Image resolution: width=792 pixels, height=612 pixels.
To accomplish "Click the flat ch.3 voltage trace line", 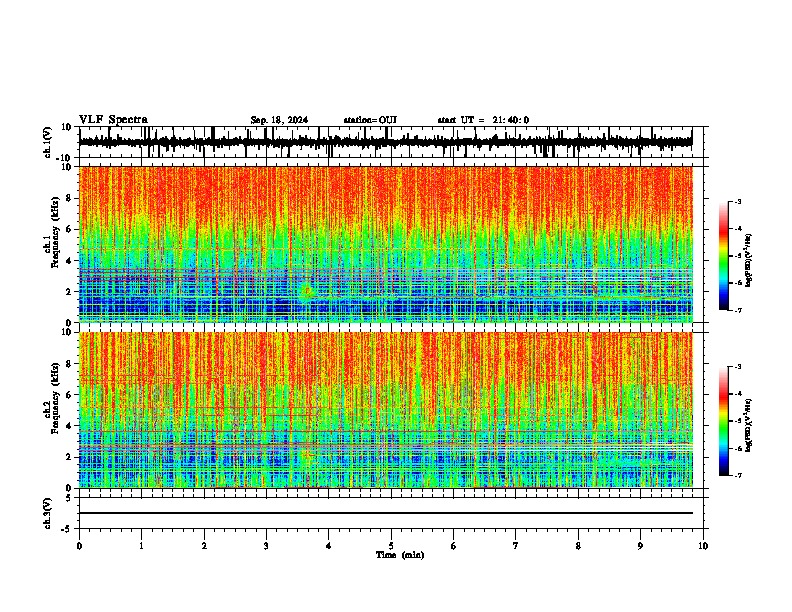I will click(x=385, y=513).
